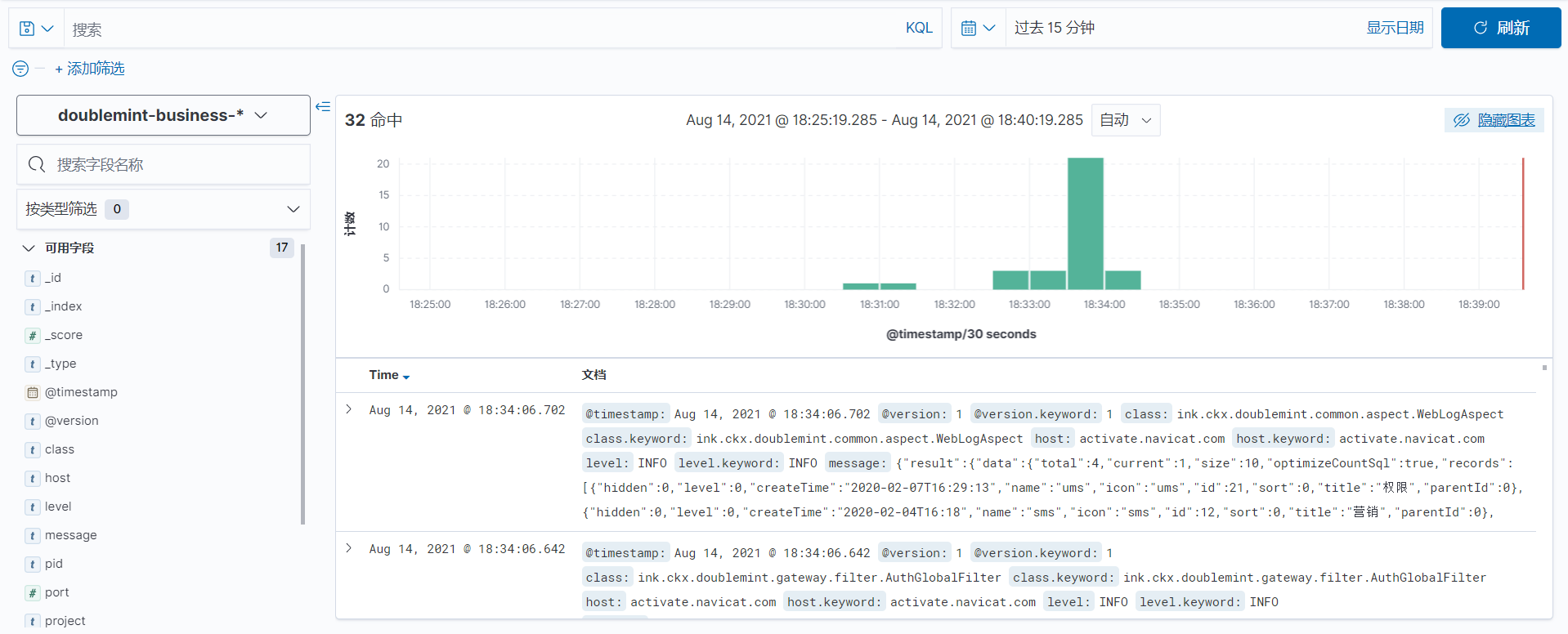Select the @timestamp field name
Image resolution: width=1568 pixels, height=634 pixels.
[81, 392]
